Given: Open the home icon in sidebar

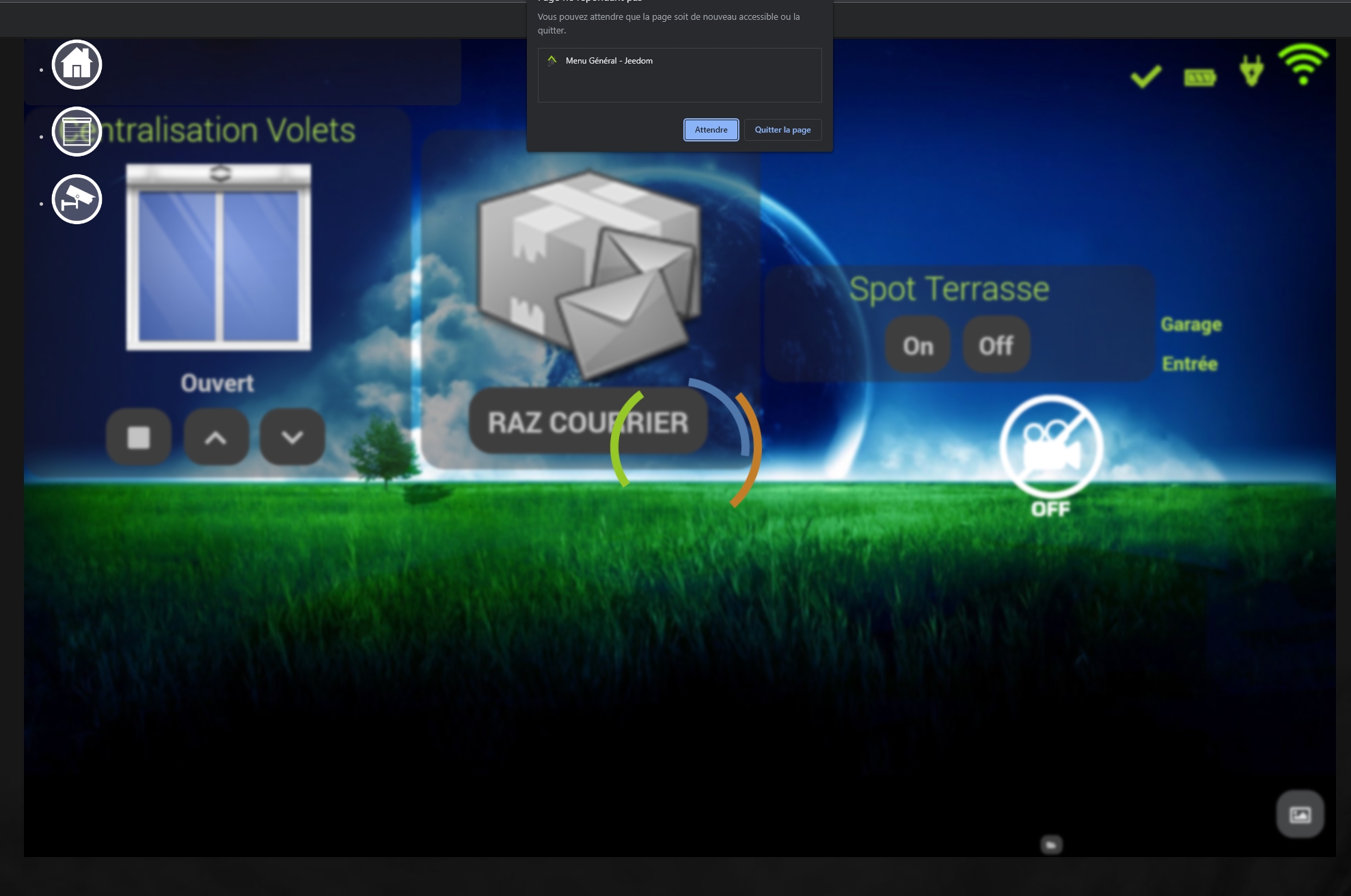Looking at the screenshot, I should coord(77,65).
